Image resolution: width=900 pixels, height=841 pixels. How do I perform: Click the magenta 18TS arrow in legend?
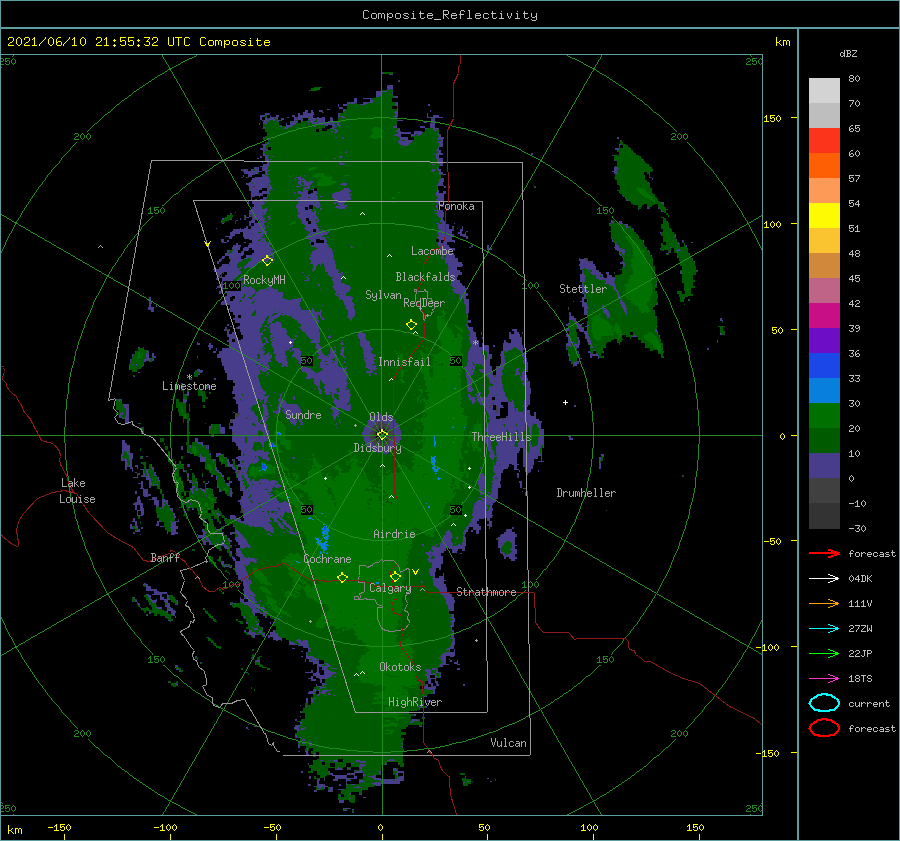click(x=824, y=679)
